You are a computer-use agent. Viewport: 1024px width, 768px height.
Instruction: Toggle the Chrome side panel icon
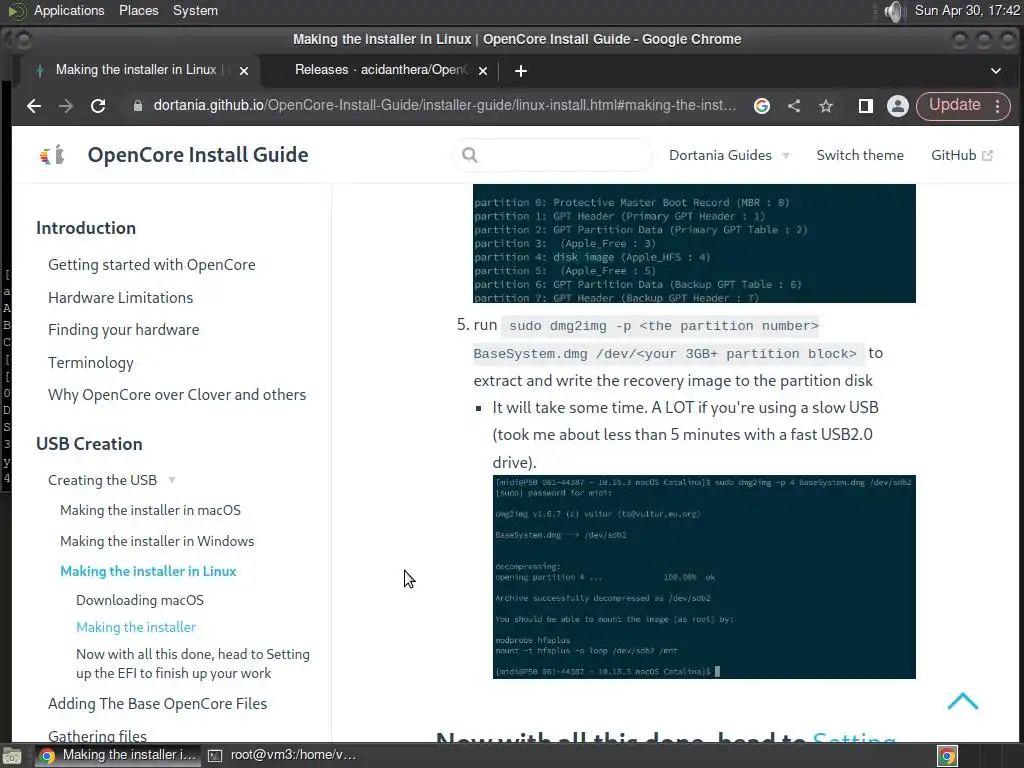coord(865,106)
